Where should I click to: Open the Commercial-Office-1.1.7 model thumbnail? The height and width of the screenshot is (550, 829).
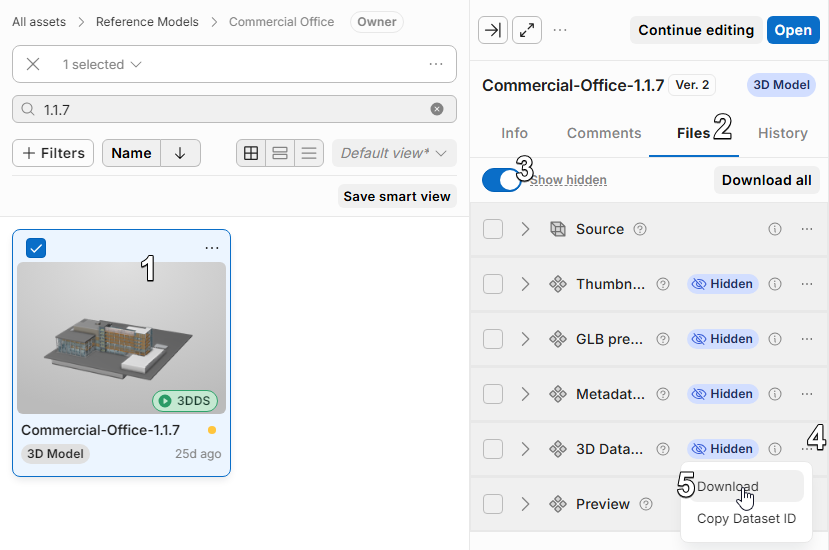pyautogui.click(x=121, y=338)
